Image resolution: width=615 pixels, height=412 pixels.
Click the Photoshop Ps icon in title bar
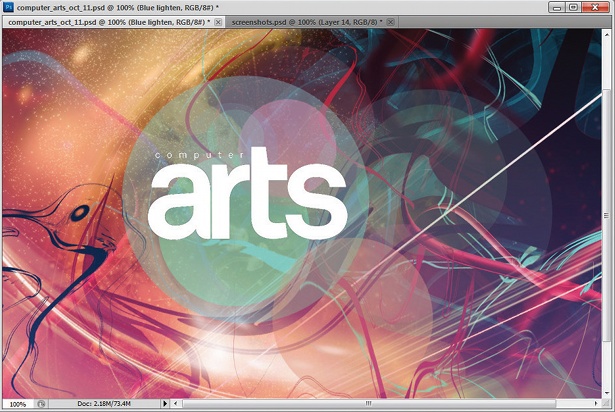coord(8,7)
